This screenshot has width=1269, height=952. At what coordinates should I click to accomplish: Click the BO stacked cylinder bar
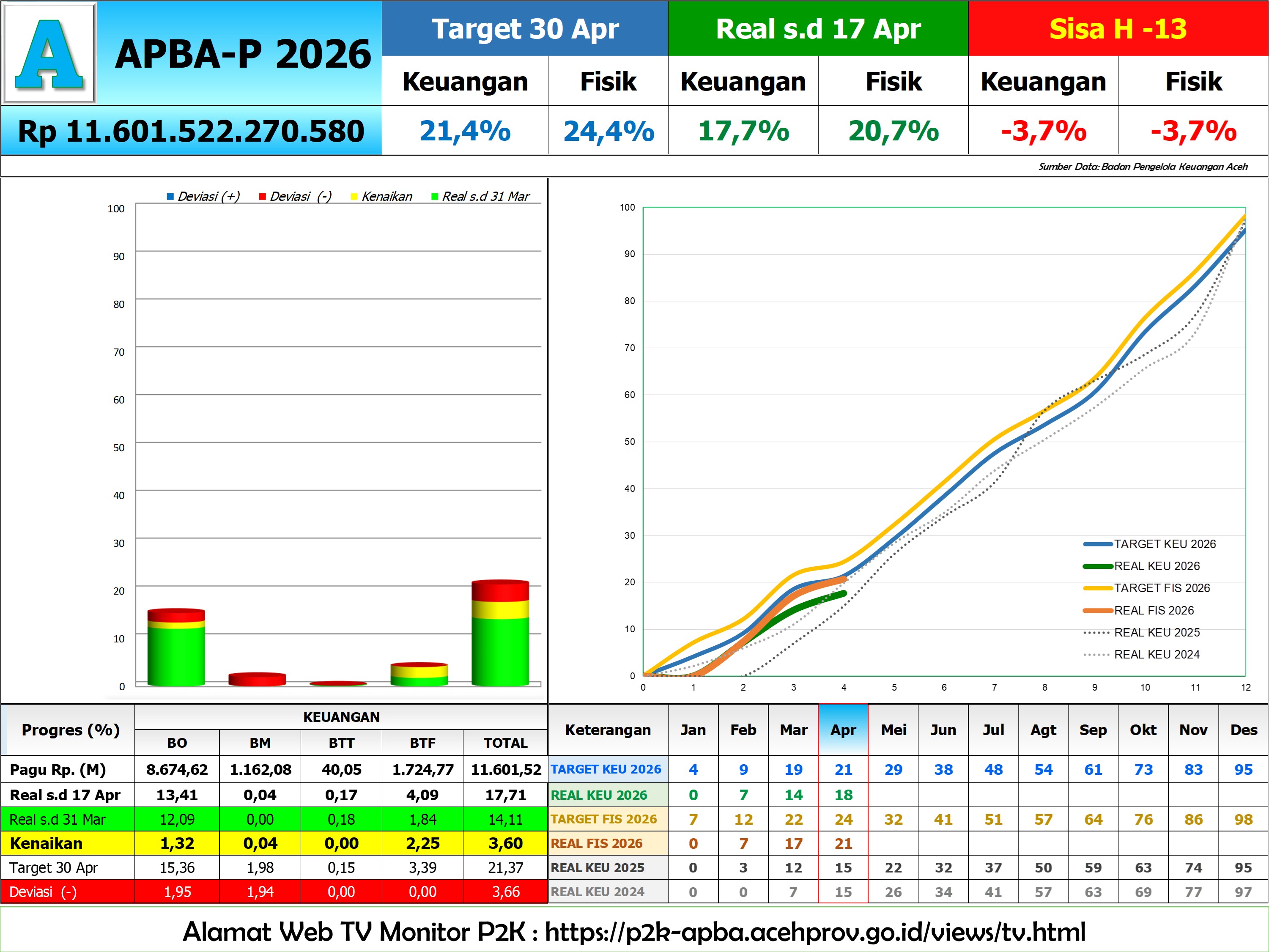pos(176,648)
